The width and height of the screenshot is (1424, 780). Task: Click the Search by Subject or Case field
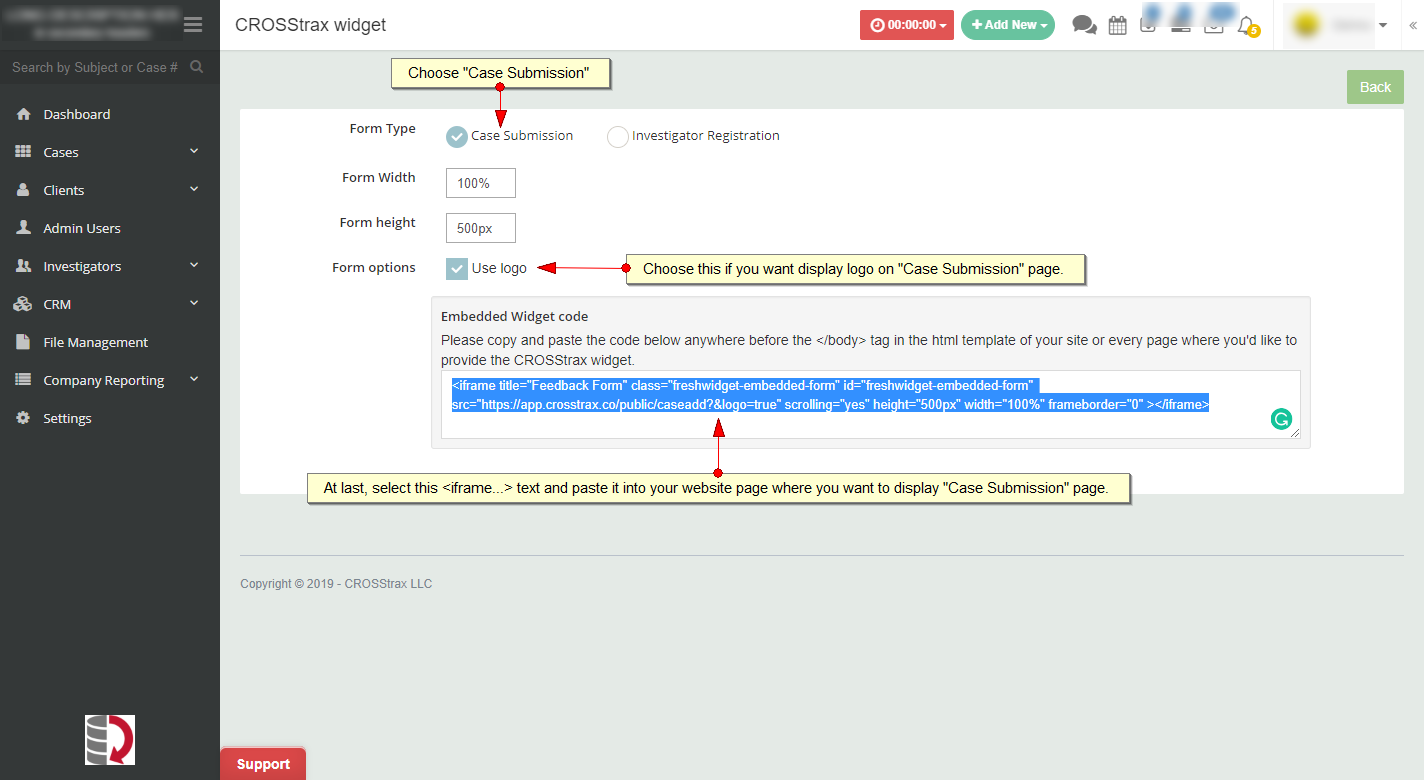point(95,67)
